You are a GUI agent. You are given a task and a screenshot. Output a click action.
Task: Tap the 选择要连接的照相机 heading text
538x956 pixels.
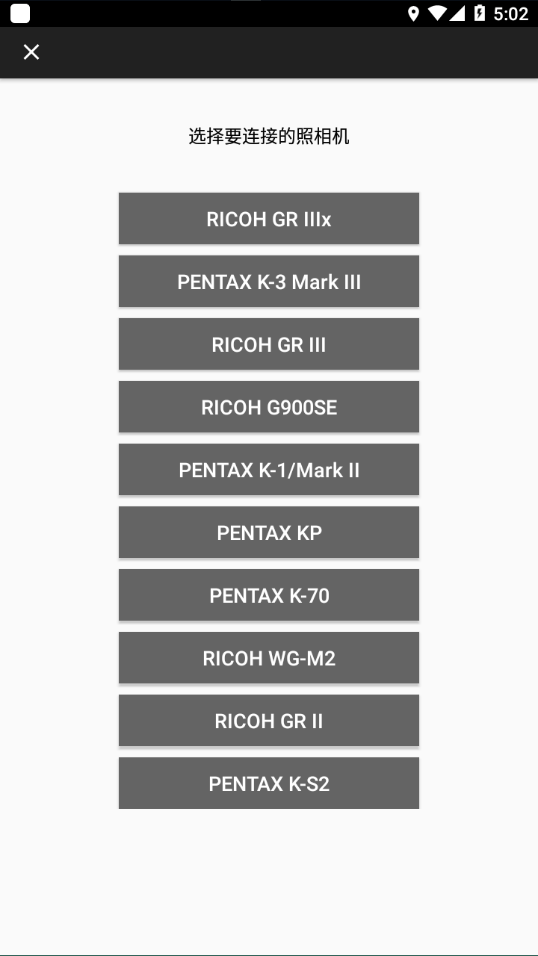[269, 137]
